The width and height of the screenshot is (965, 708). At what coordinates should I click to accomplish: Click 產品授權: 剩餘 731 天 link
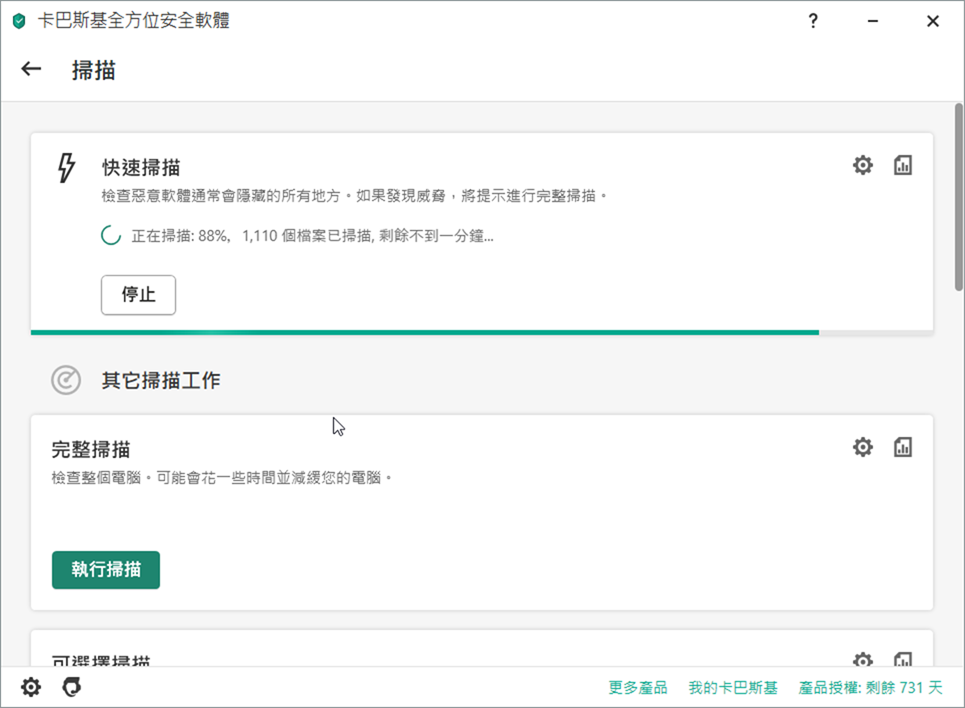pos(870,688)
